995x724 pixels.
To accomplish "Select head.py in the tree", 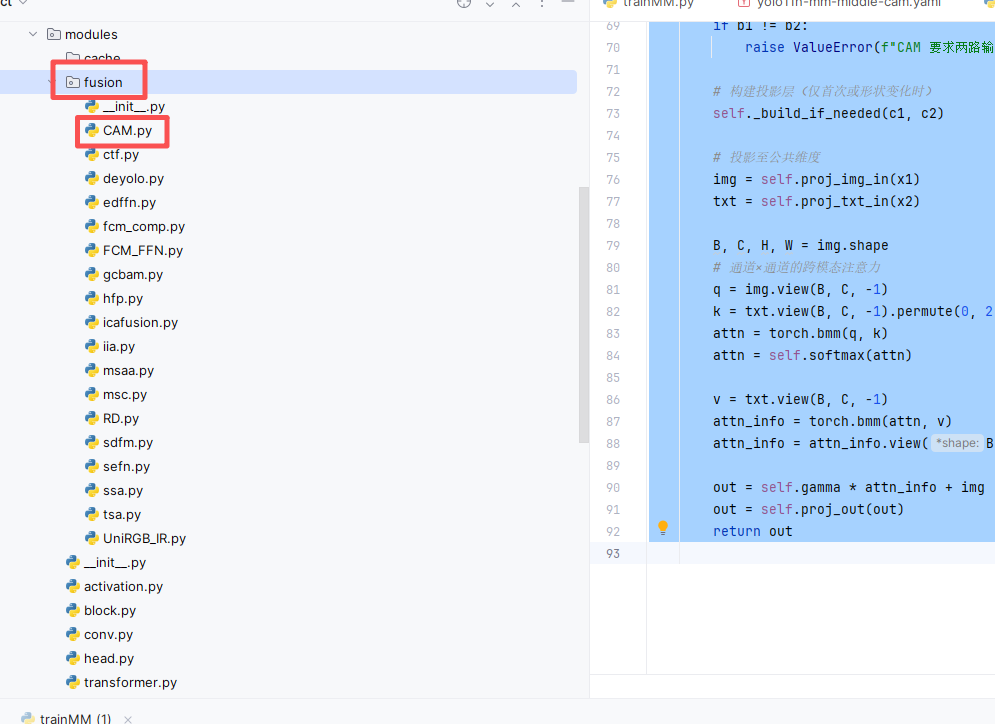I will 109,659.
